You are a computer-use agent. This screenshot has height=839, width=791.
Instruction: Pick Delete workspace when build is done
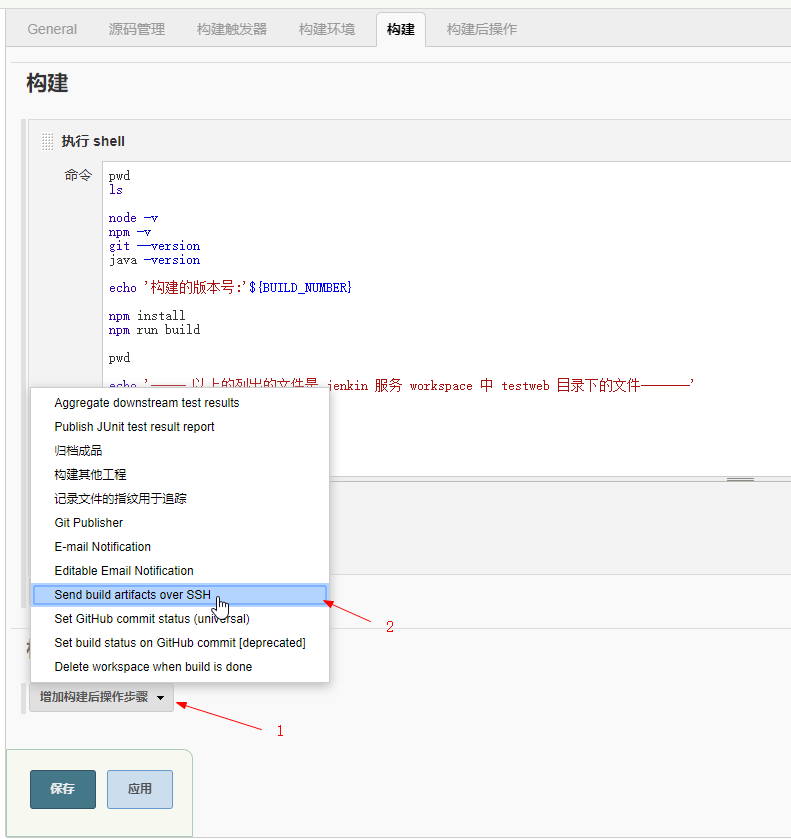click(x=180, y=667)
